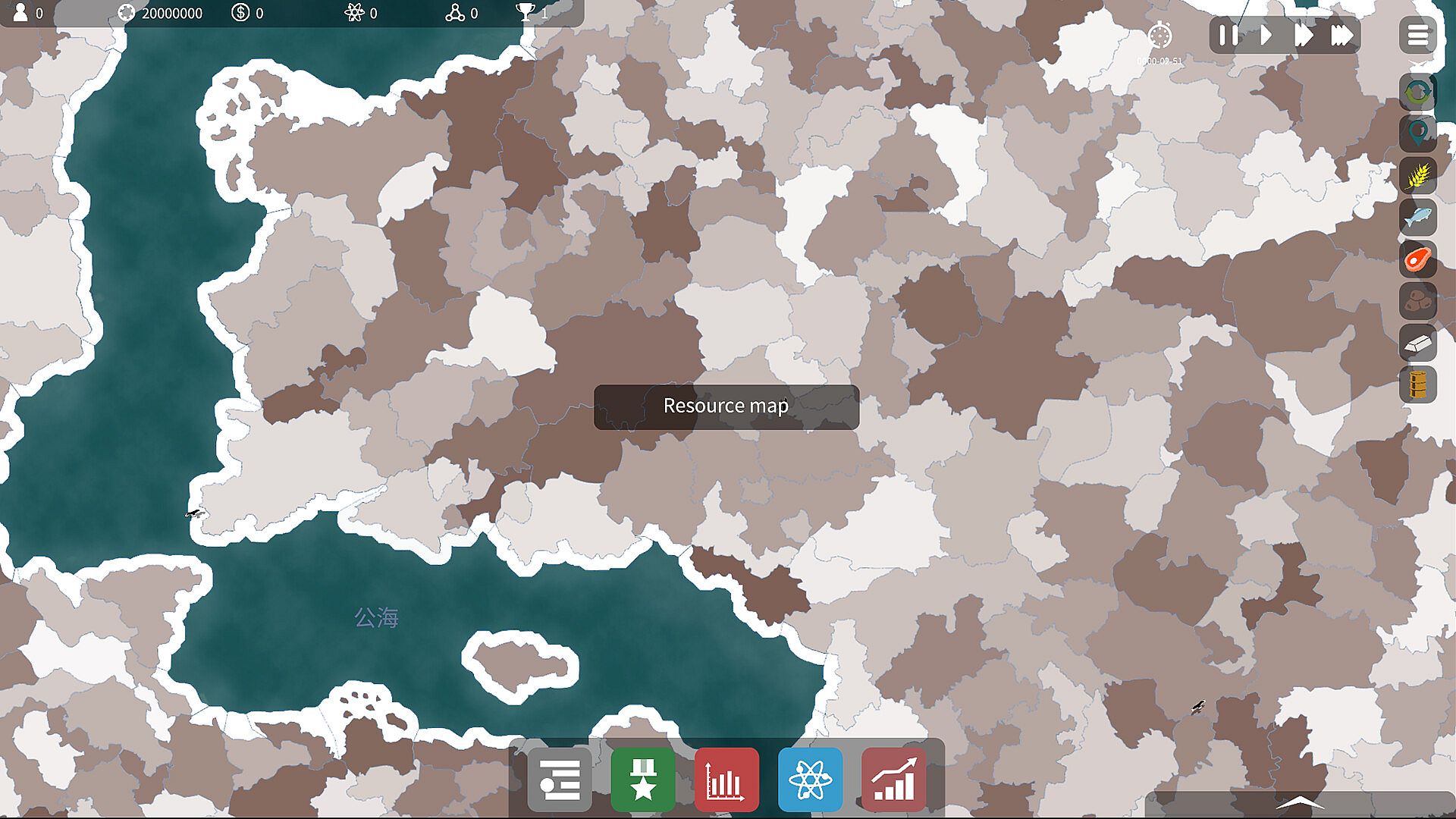Open the red bar chart statistics panel
The image size is (1456, 819).
(x=726, y=780)
